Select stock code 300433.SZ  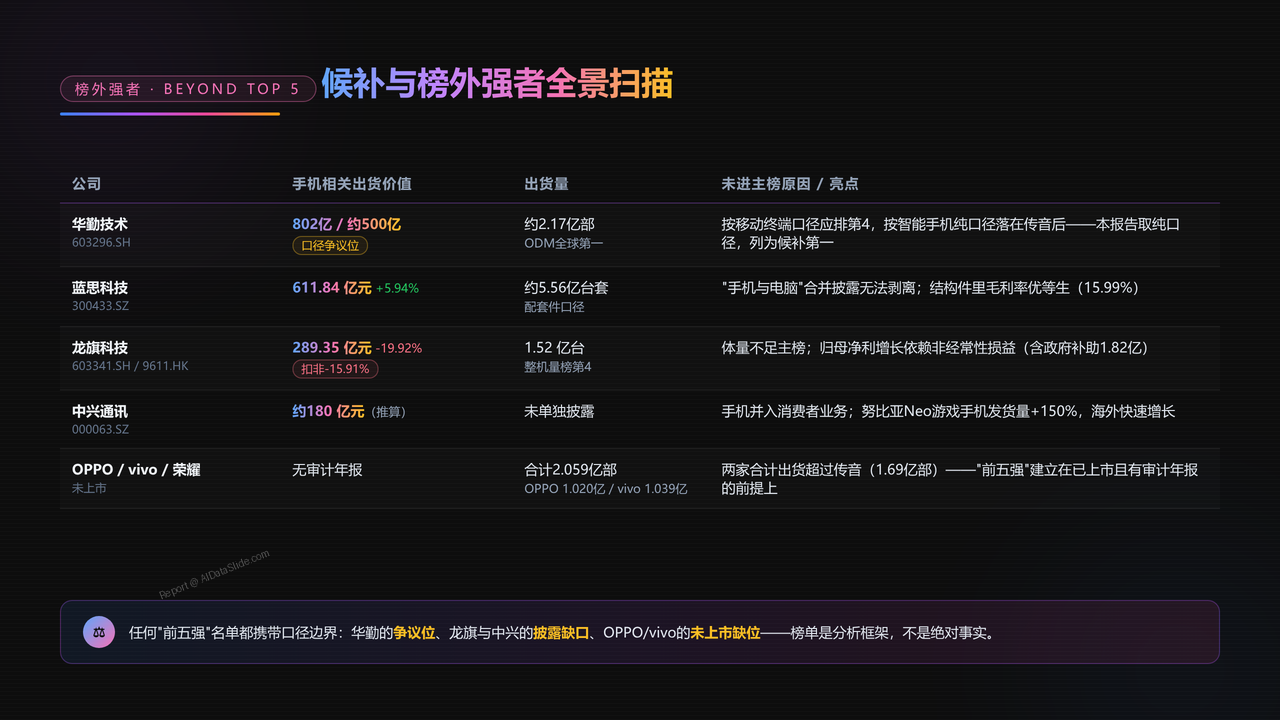click(x=100, y=307)
